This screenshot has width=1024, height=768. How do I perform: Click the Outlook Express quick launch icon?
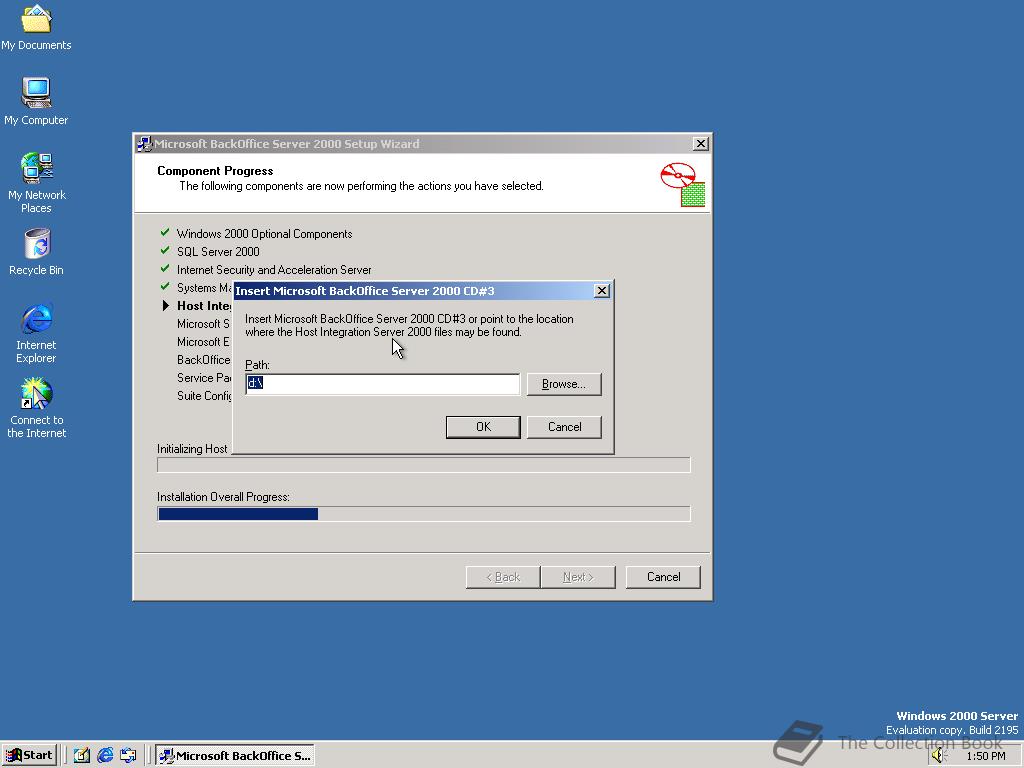click(x=128, y=756)
